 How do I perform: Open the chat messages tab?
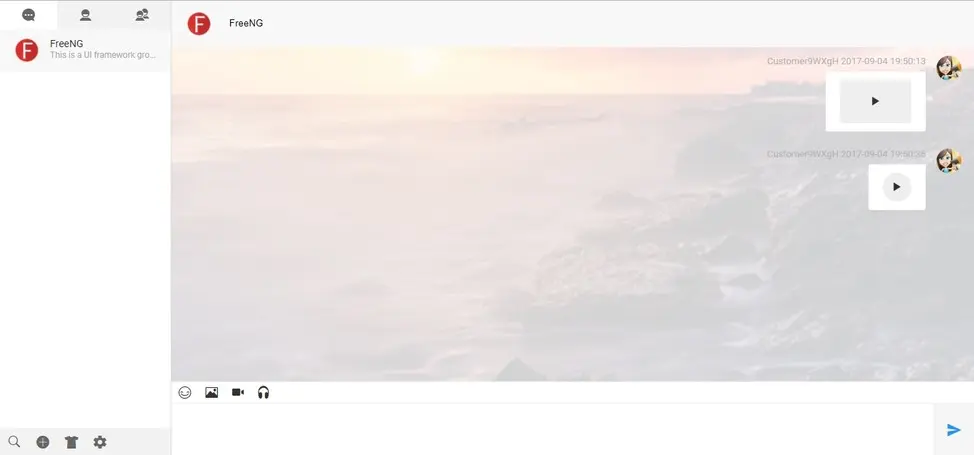29,15
